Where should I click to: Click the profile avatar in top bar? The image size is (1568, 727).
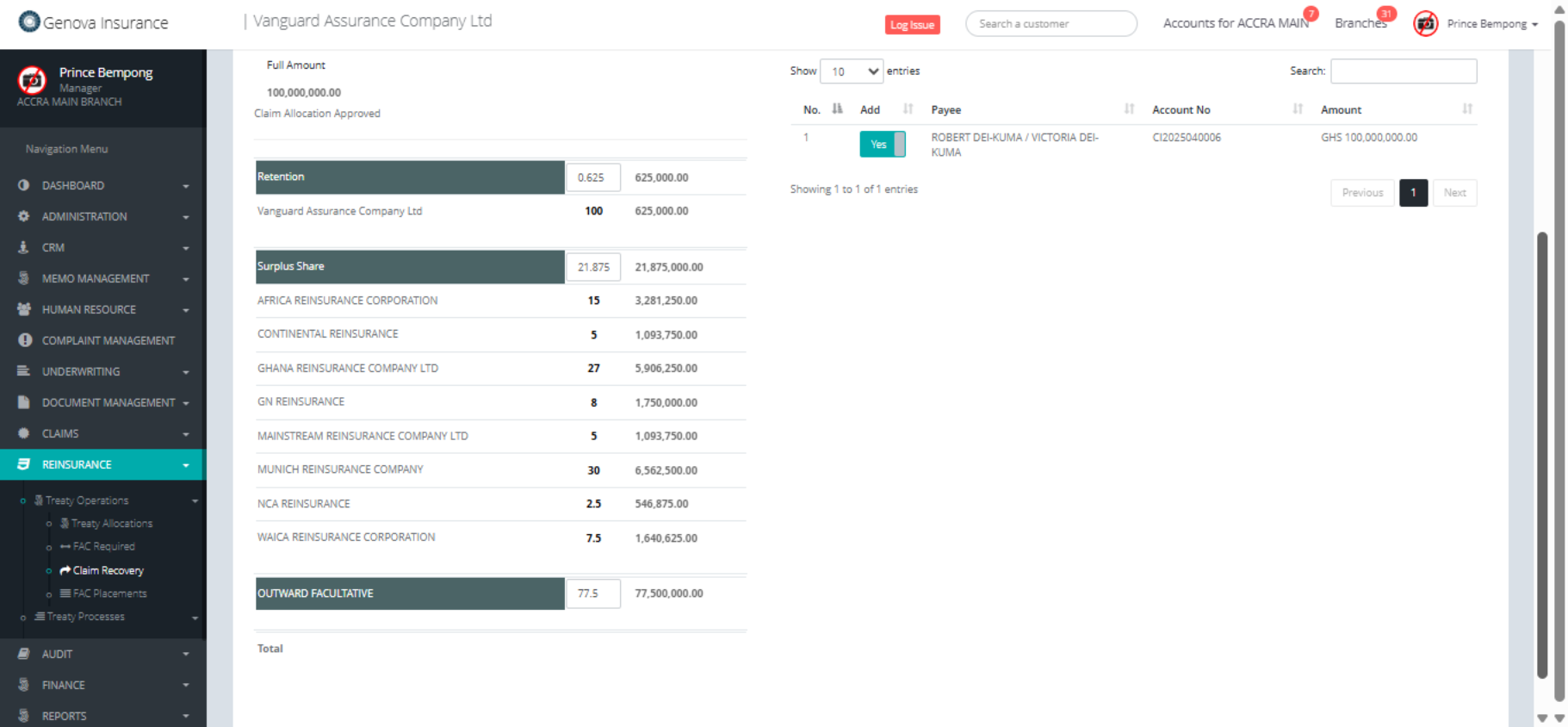point(1425,24)
